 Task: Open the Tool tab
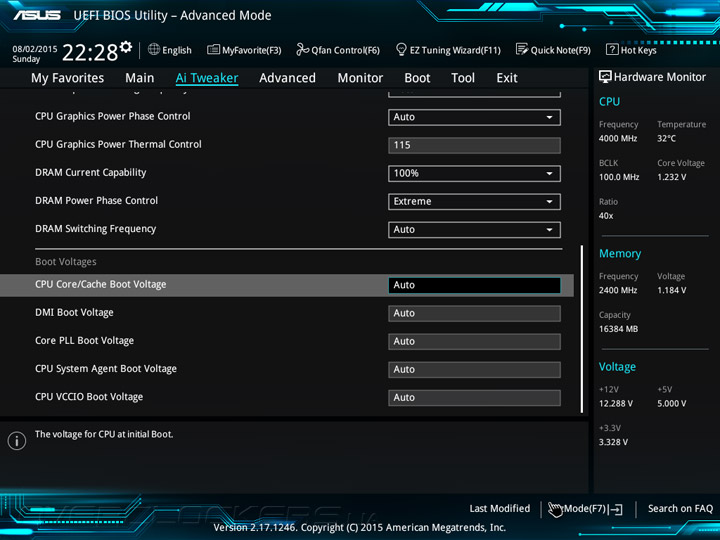463,78
